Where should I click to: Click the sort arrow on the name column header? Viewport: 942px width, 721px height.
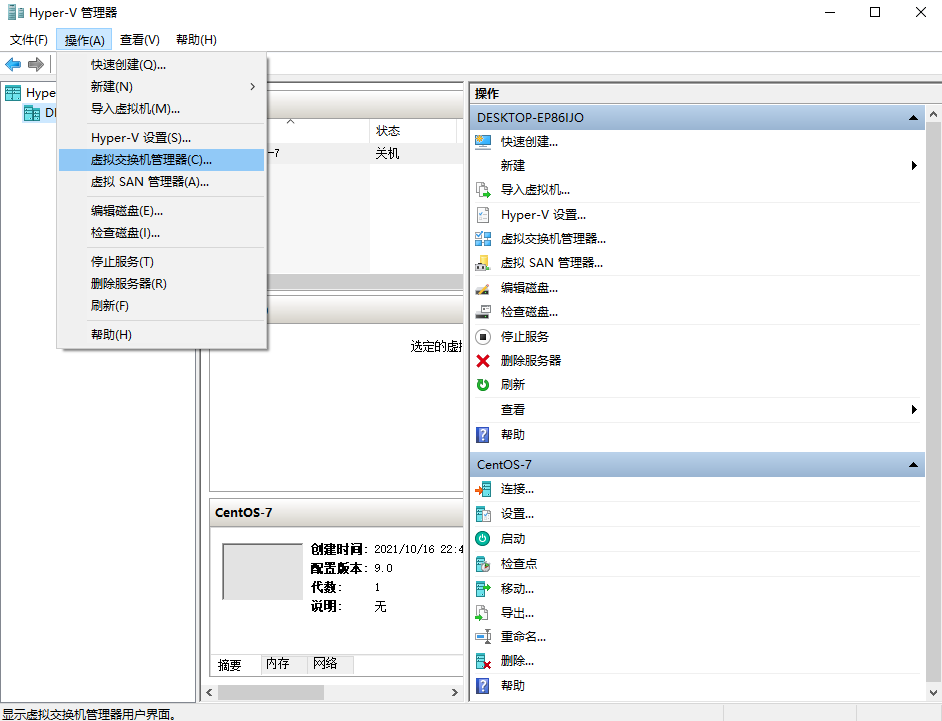[290, 121]
